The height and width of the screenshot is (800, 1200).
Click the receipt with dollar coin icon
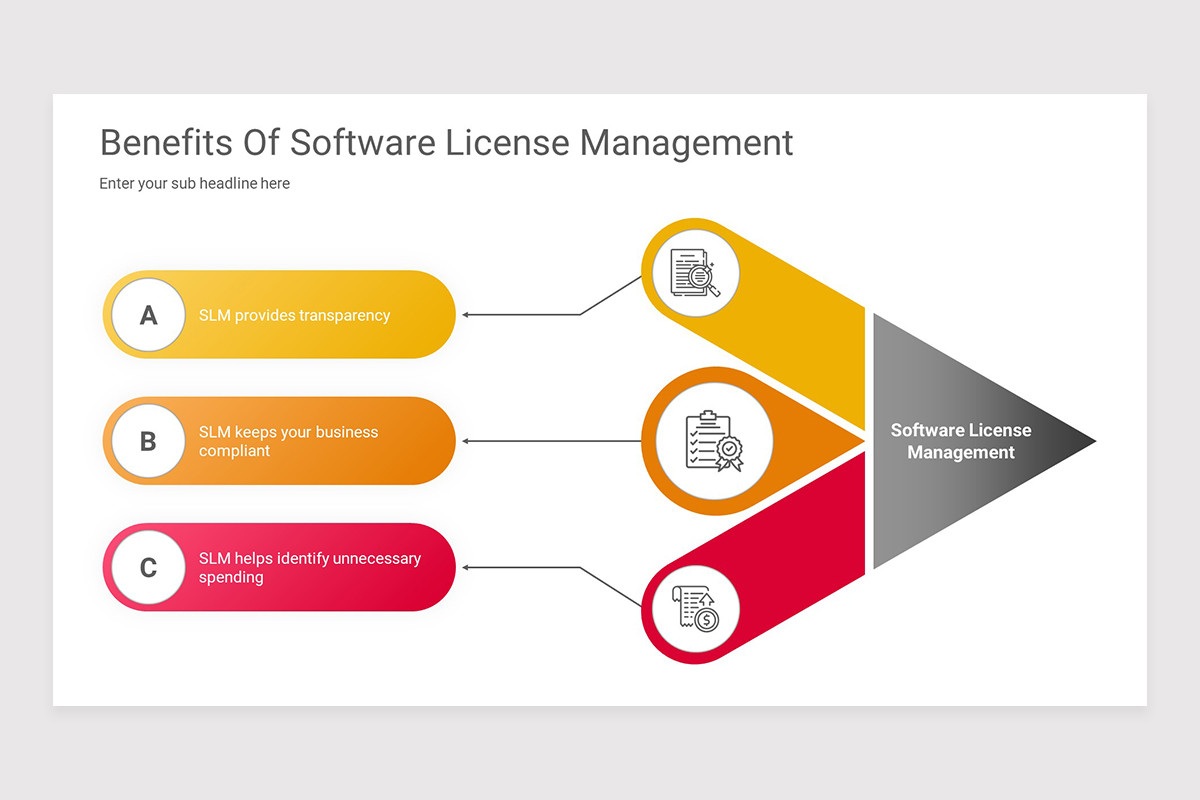[x=693, y=608]
